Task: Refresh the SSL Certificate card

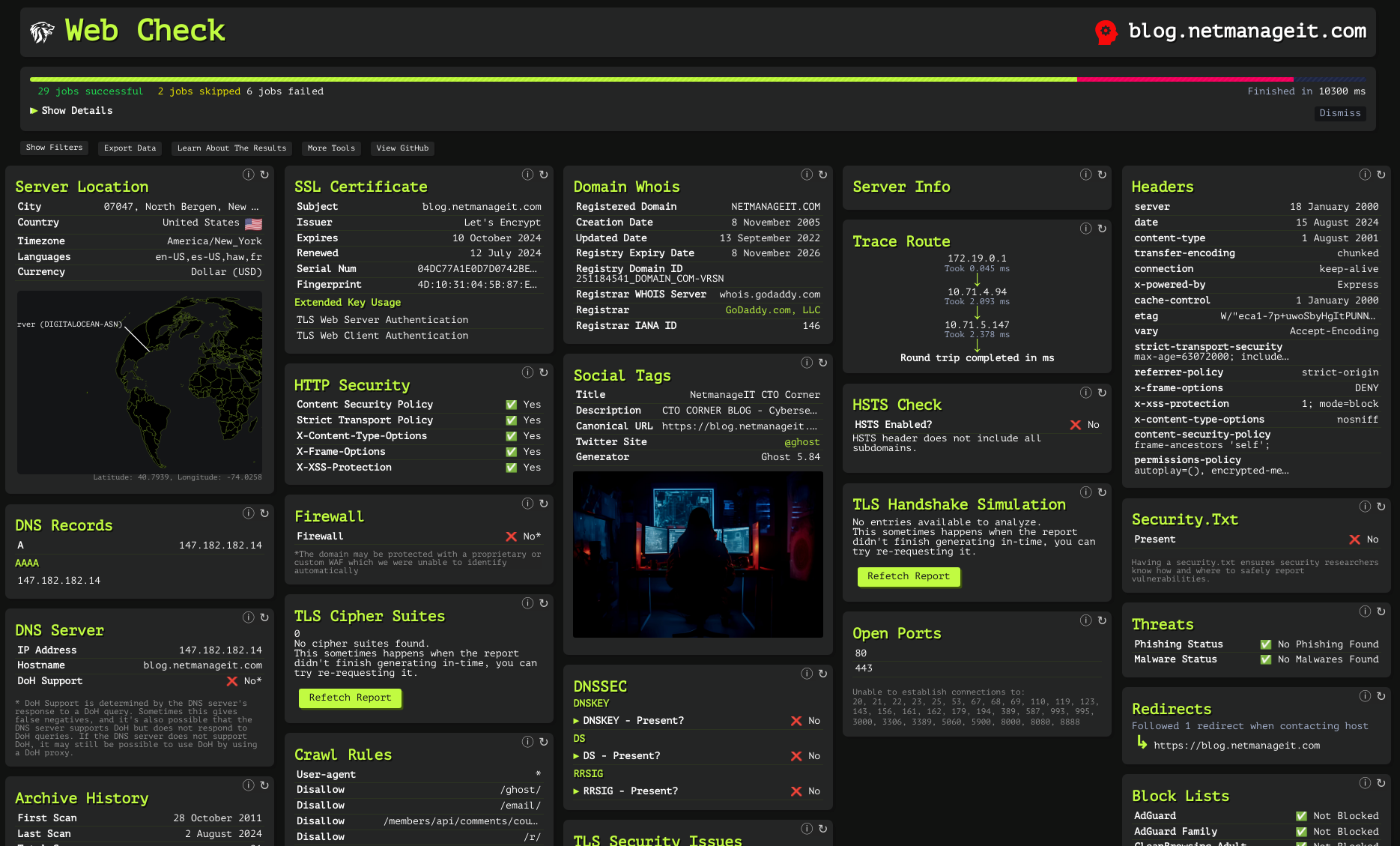Action: pyautogui.click(x=544, y=175)
